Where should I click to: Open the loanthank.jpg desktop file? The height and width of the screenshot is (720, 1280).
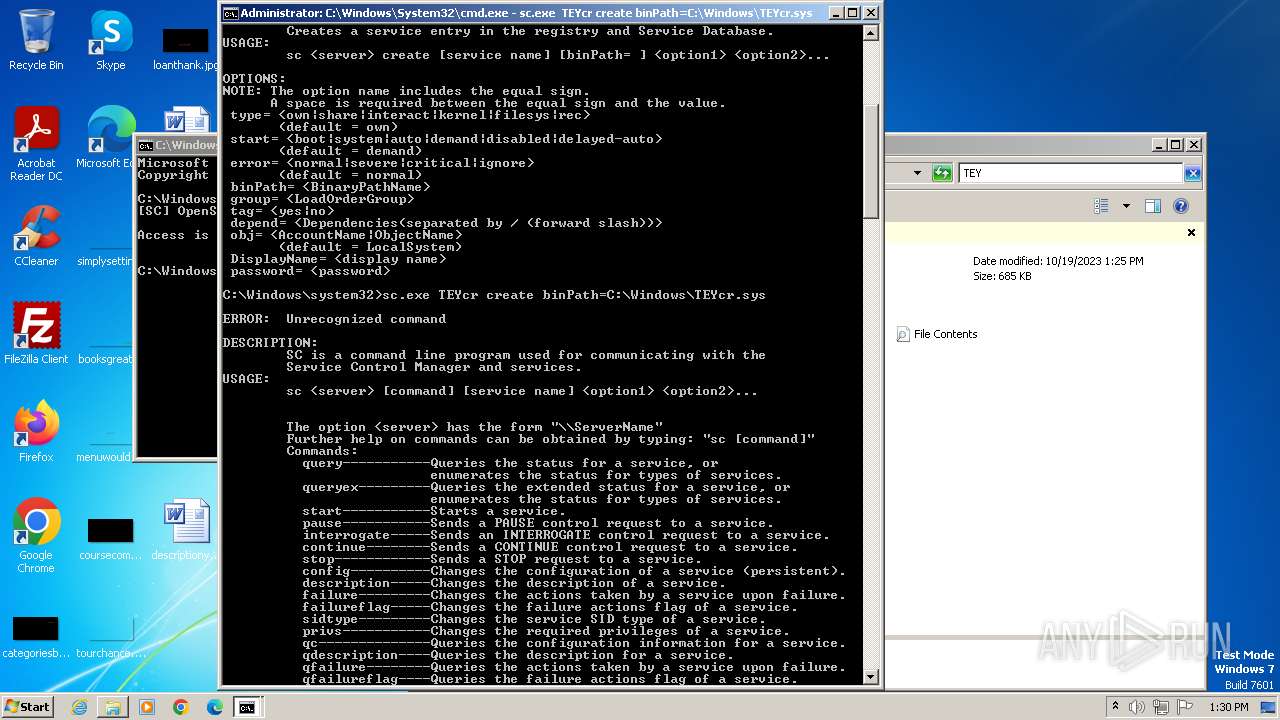pos(186,47)
